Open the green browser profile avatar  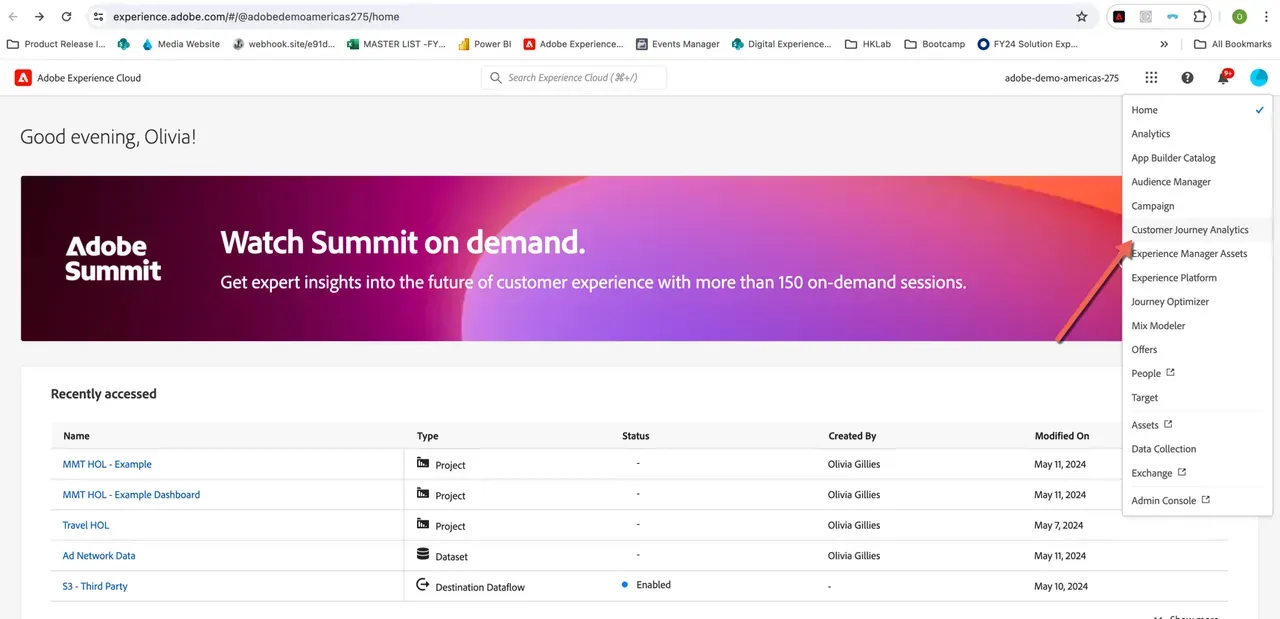tap(1239, 17)
